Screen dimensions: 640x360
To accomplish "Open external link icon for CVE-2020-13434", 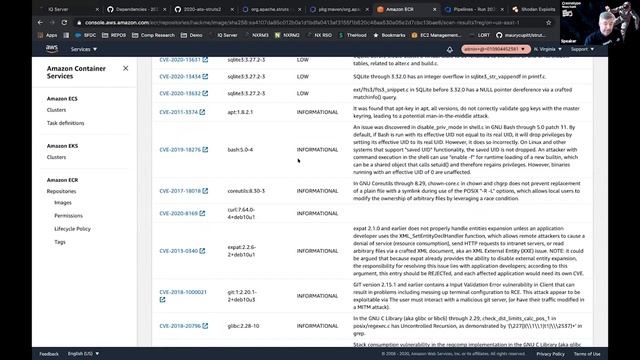I will pos(205,76).
